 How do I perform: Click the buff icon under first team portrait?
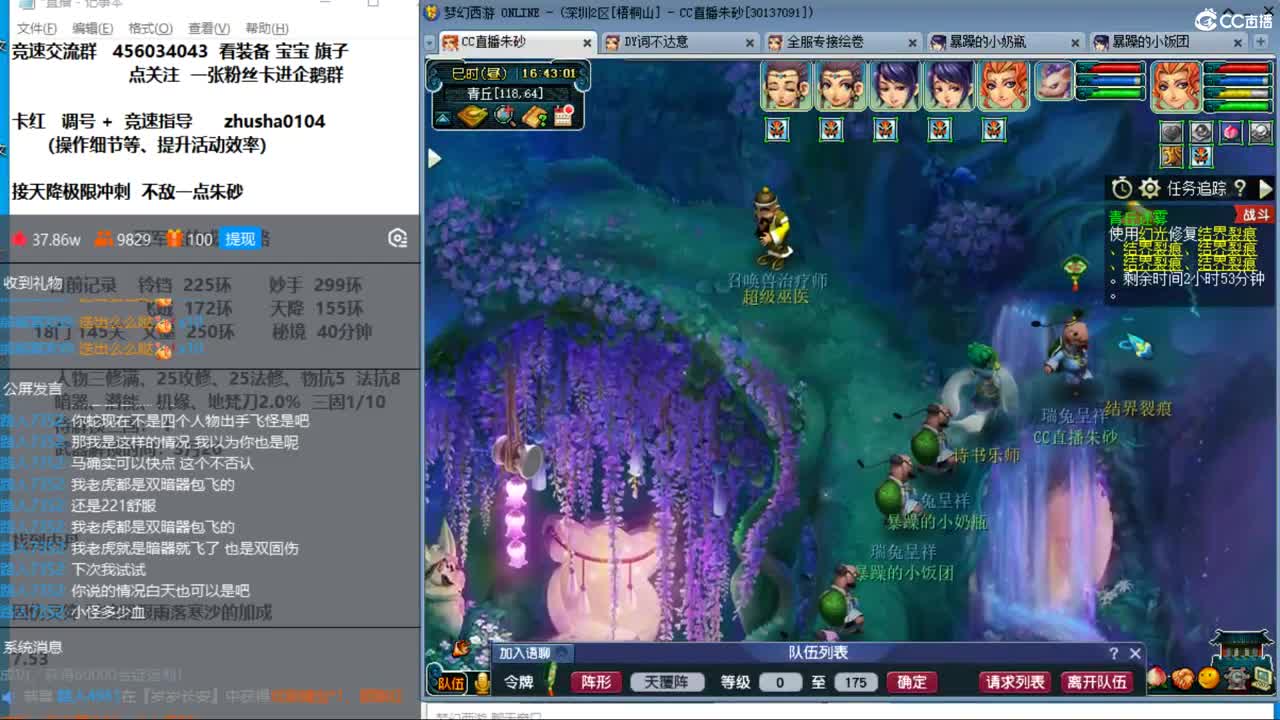[777, 129]
